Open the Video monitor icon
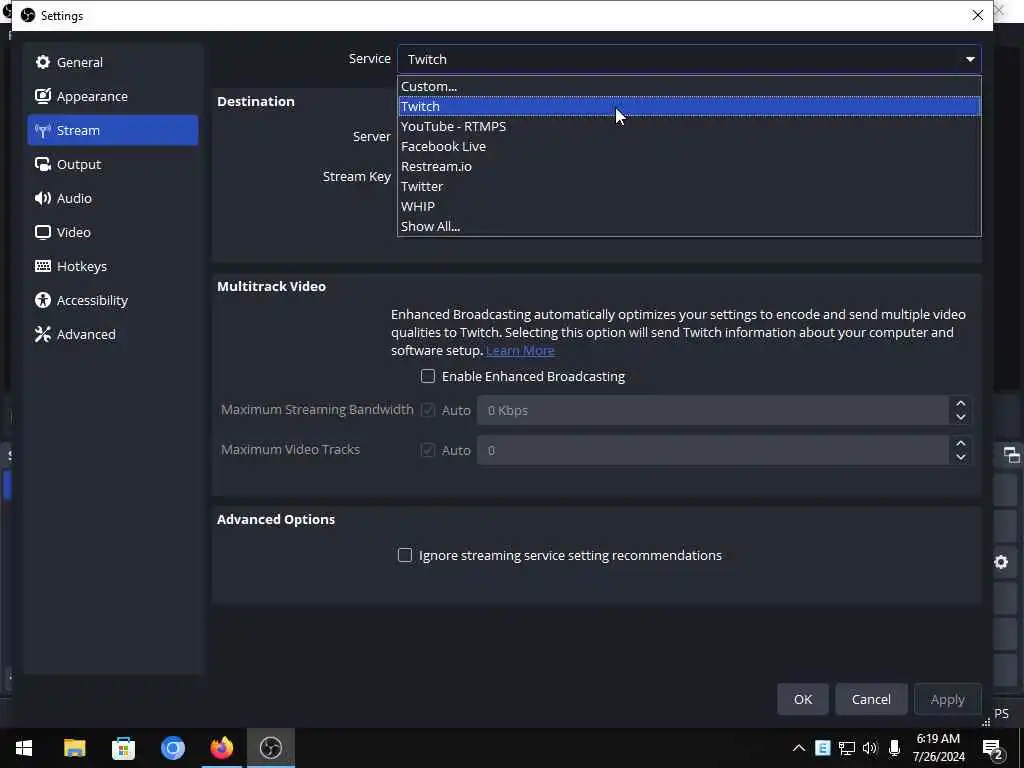Viewport: 1024px width, 768px height. pyautogui.click(x=43, y=232)
